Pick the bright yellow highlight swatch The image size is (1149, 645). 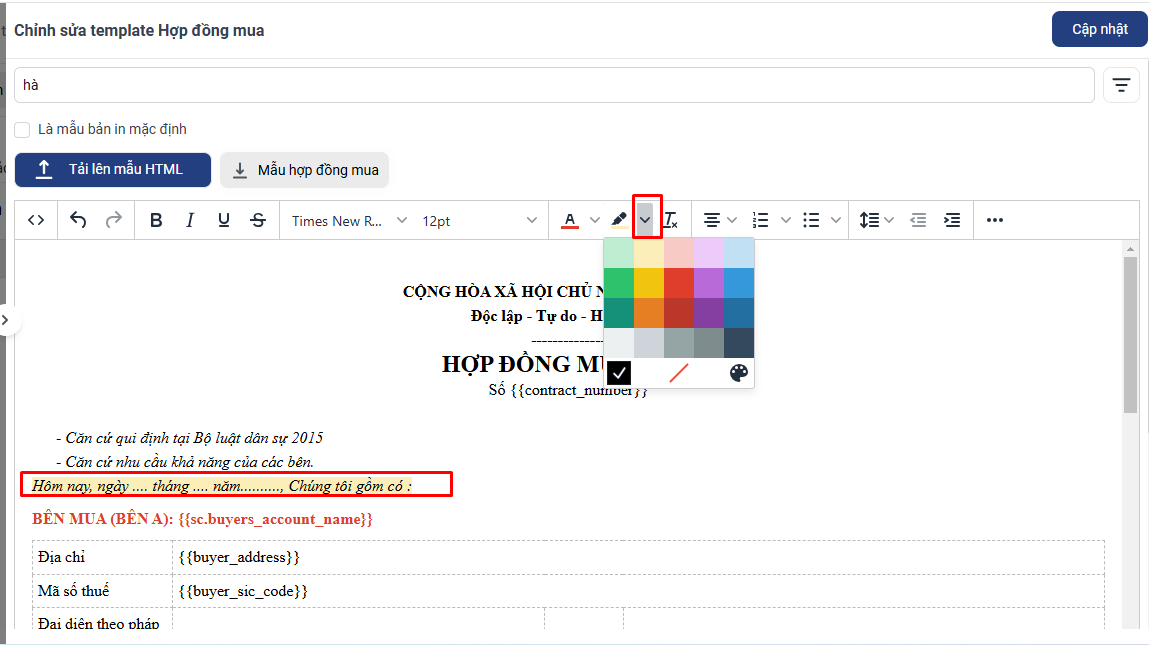pos(649,283)
